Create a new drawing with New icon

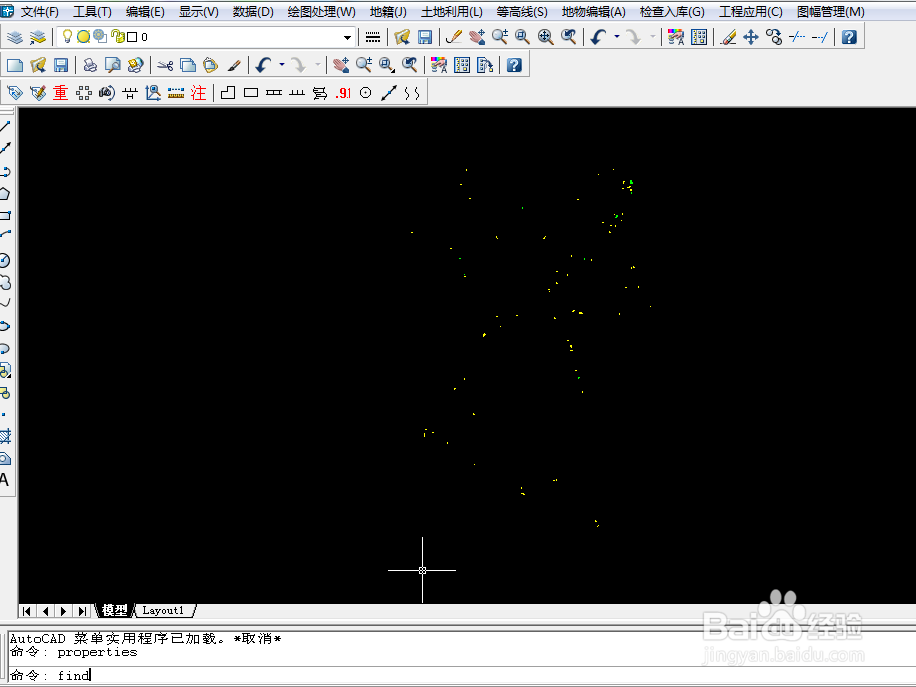click(x=15, y=65)
